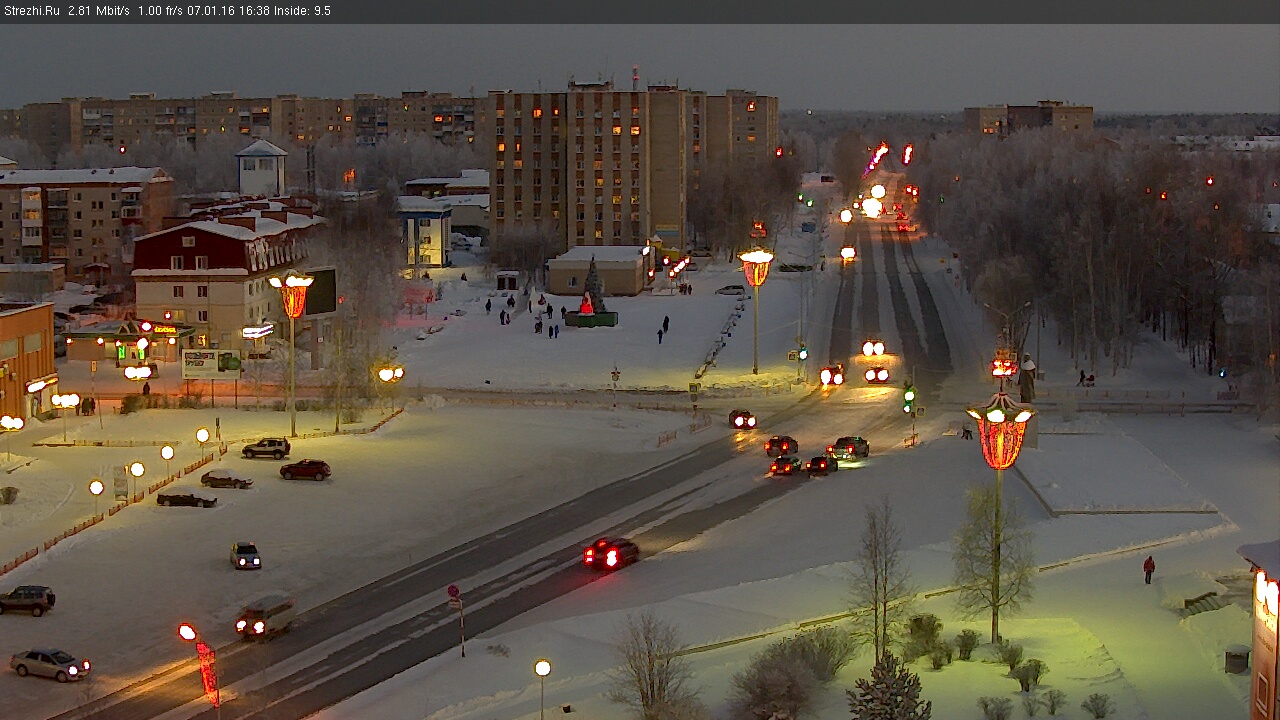Click the "16:38" time stamp
This screenshot has width=1280, height=720.
pos(256,11)
